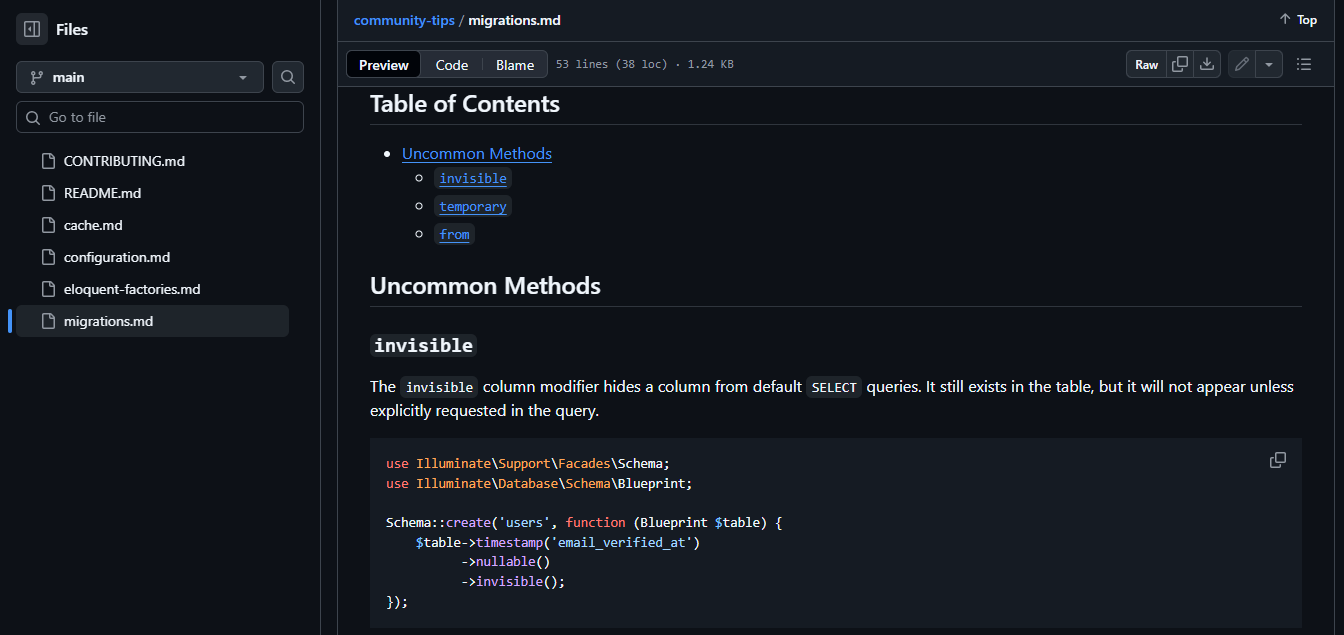Open eloquent-factories.md file
1344x635 pixels.
coord(132,289)
